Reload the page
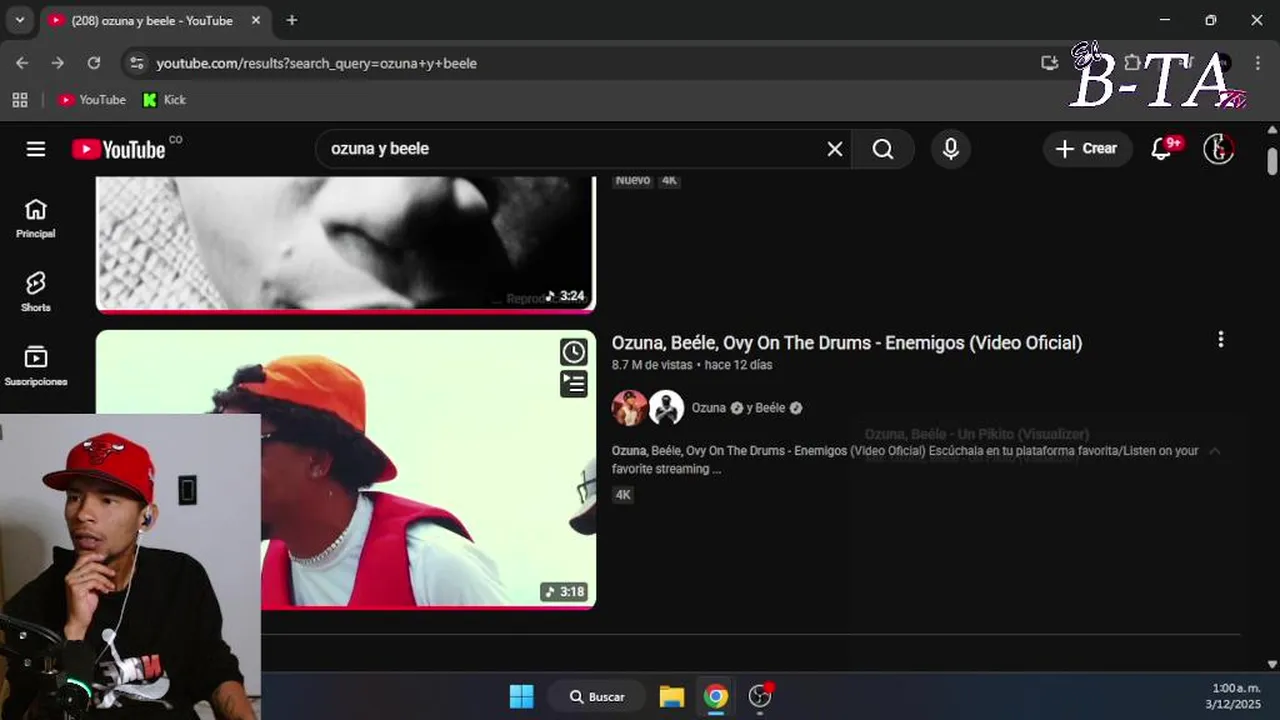 [x=94, y=63]
